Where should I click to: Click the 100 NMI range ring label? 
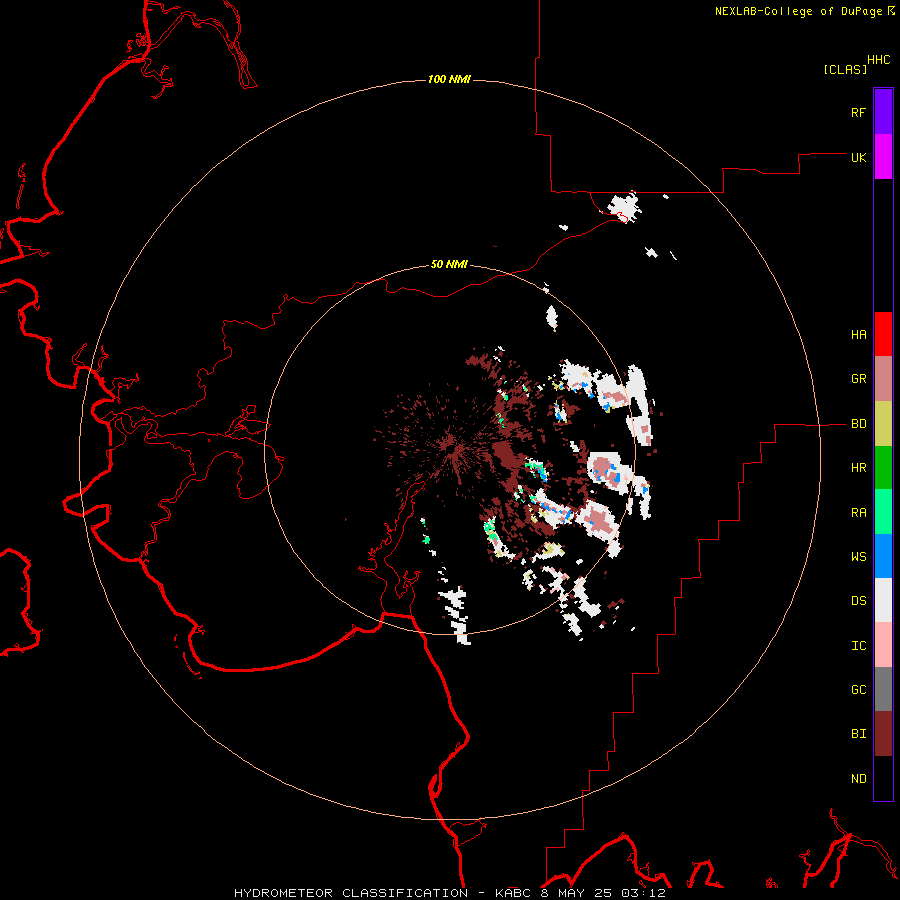point(449,79)
